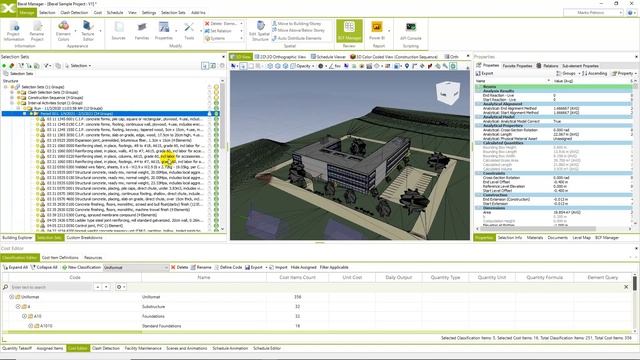Switch to 3D Color Coded View tab

[393, 57]
